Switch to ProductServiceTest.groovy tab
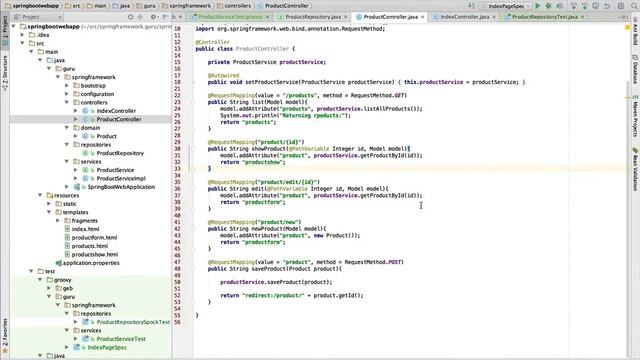 click(230, 17)
